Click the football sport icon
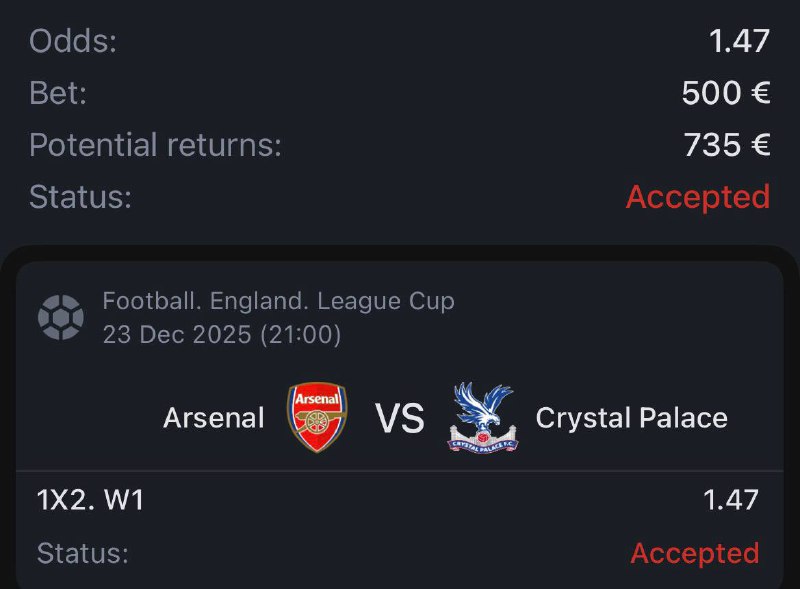This screenshot has width=800, height=589. pyautogui.click(x=60, y=317)
